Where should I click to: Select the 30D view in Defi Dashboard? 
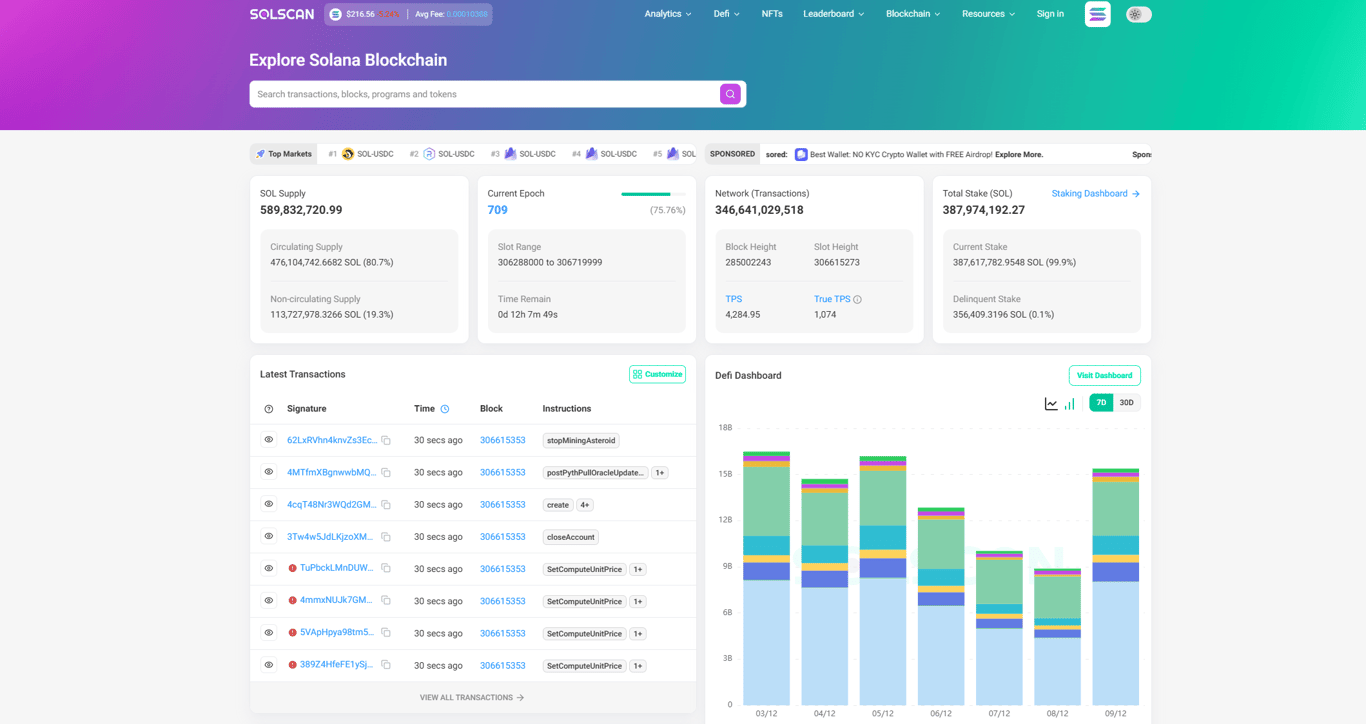pos(1125,402)
